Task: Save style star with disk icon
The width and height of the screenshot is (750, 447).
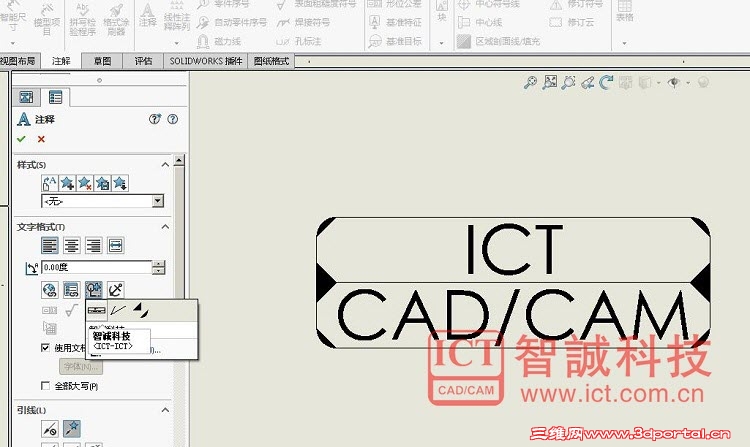Action: pos(102,183)
